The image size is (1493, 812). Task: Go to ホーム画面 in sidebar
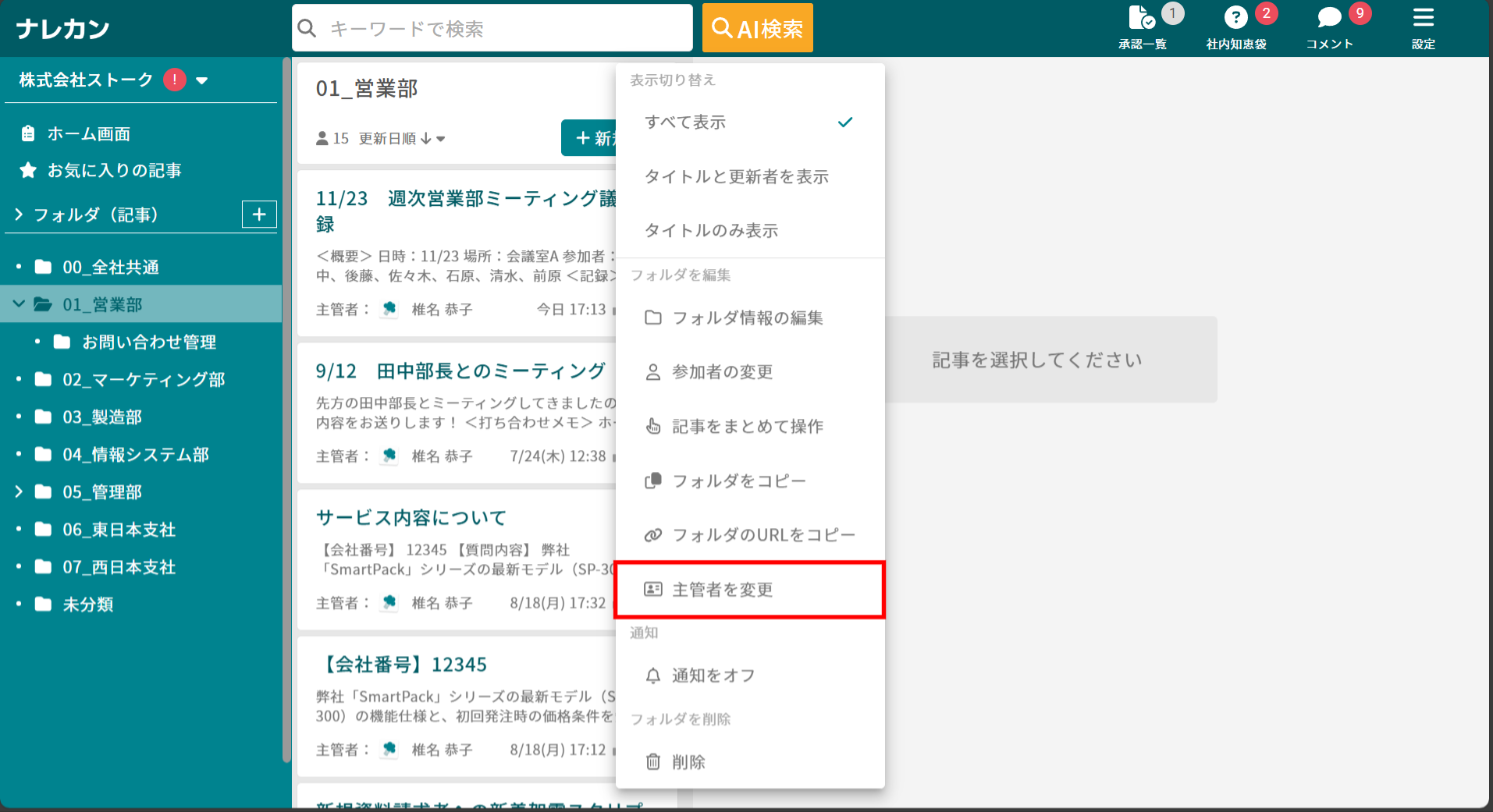click(x=88, y=134)
